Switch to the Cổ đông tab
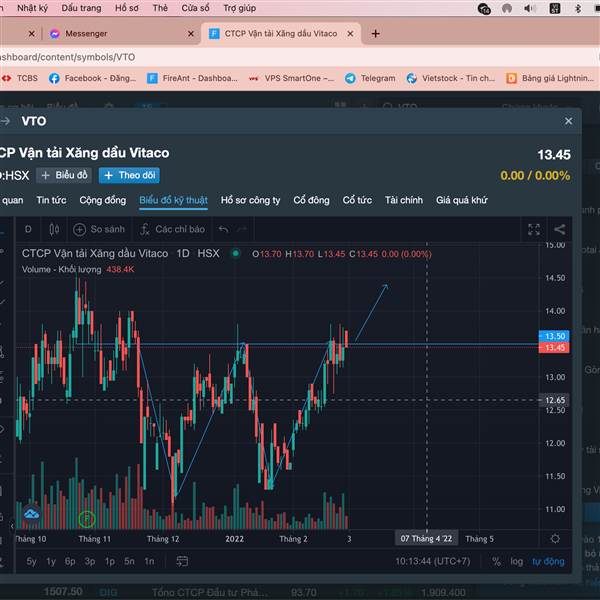This screenshot has width=600, height=600. 311,200
